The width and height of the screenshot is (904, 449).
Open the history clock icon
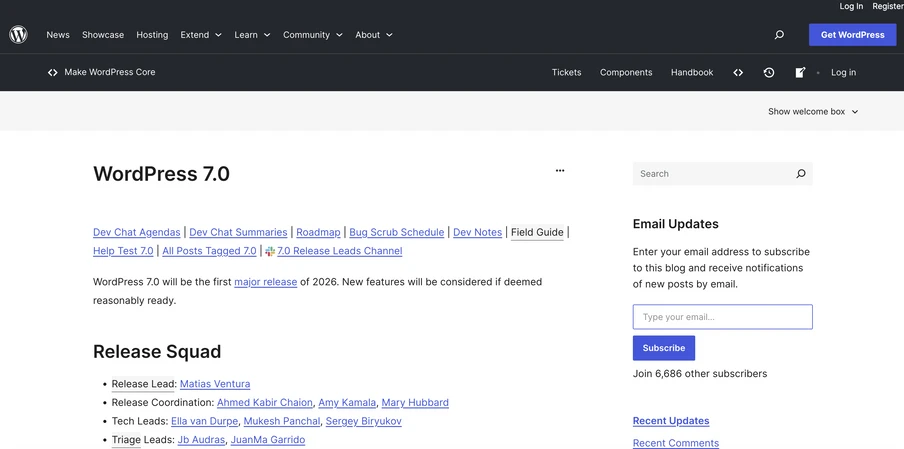tap(769, 73)
